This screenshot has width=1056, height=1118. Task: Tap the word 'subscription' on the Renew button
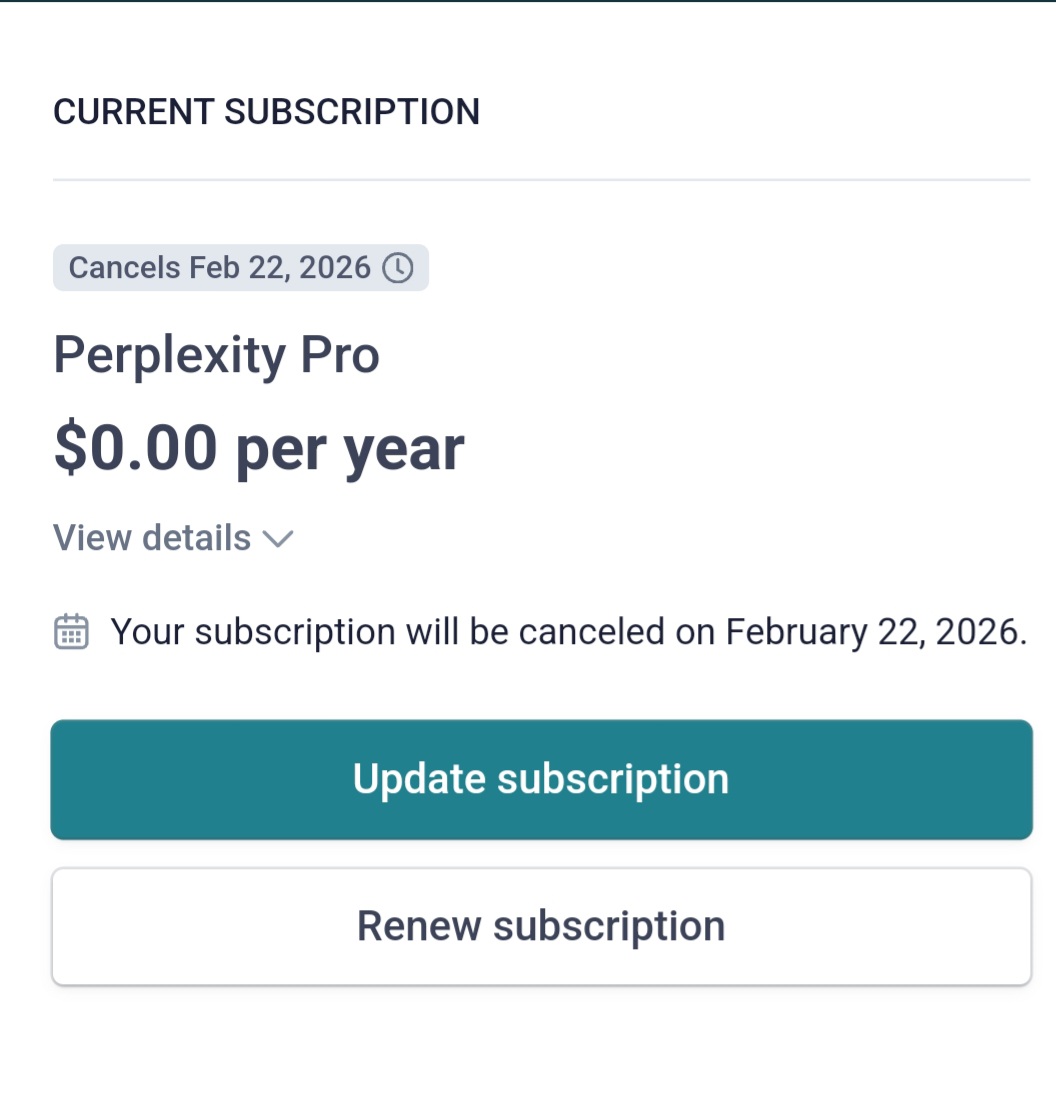click(x=608, y=926)
